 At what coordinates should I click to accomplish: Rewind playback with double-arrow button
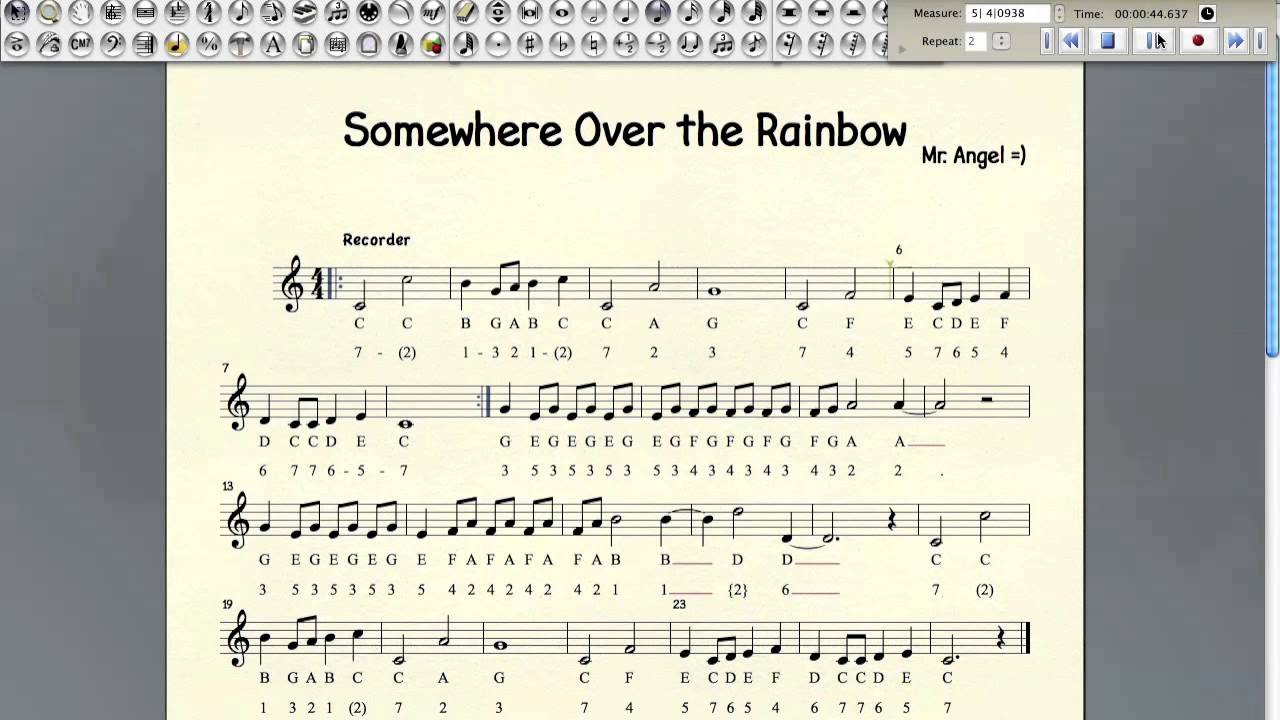[1071, 41]
